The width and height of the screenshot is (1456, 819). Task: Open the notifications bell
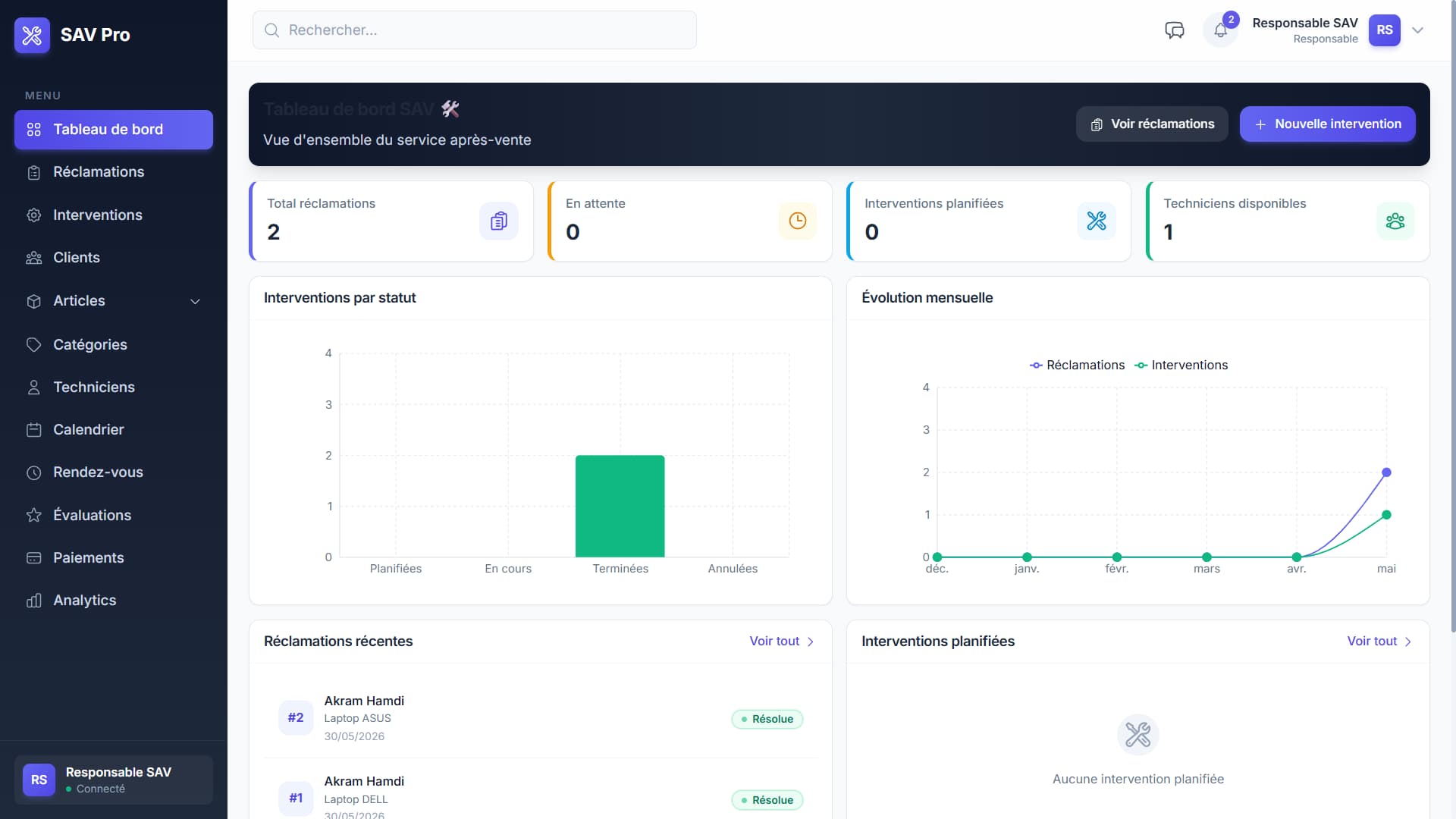point(1220,30)
